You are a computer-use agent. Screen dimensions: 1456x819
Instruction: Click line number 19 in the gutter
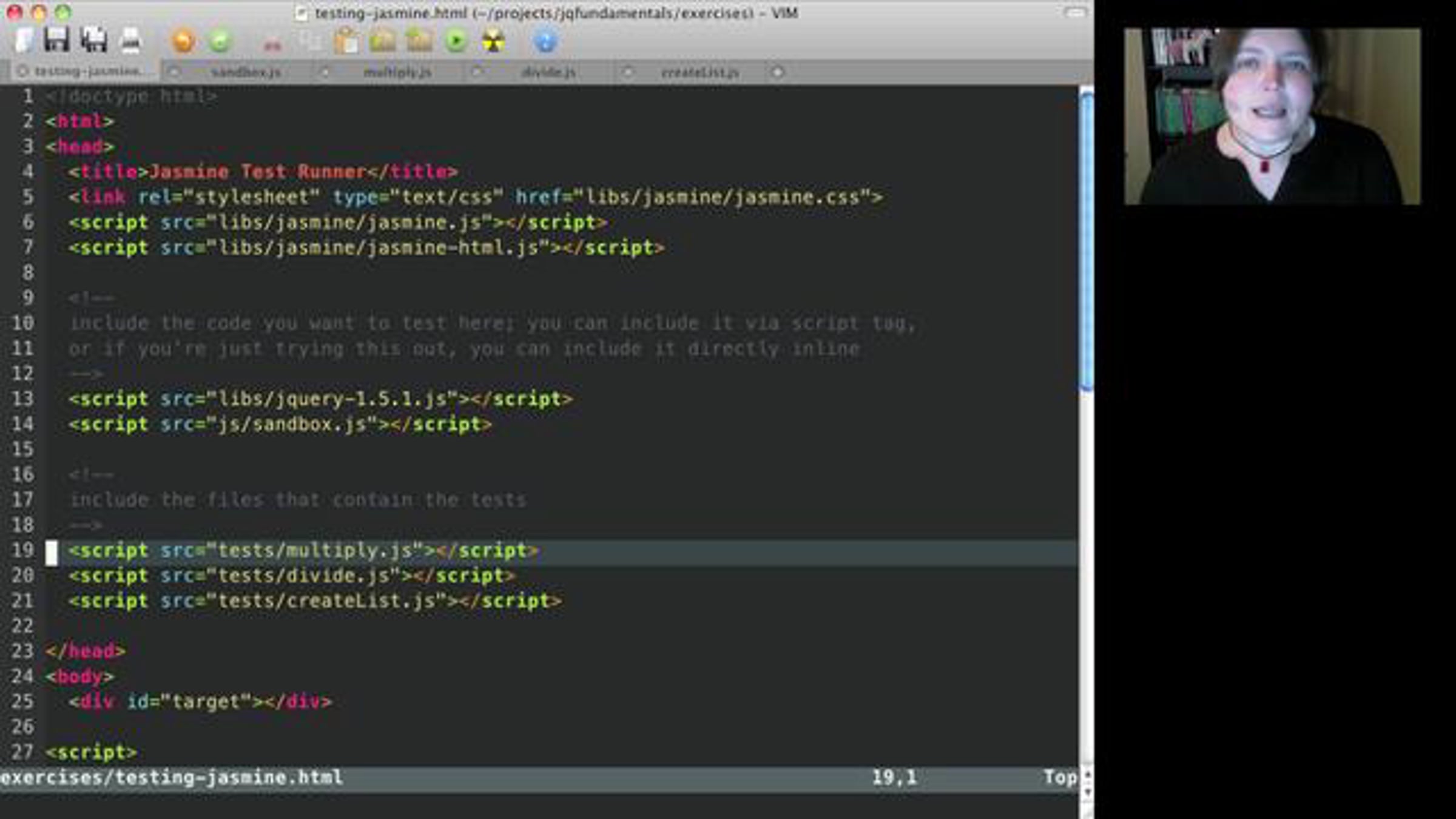click(x=22, y=551)
